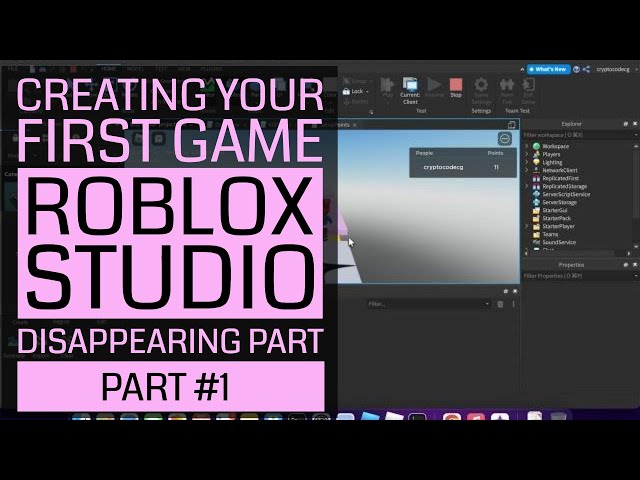Image resolution: width=640 pixels, height=480 pixels.
Task: Click Explorer horizontal scroll right arrow
Action: click(629, 253)
